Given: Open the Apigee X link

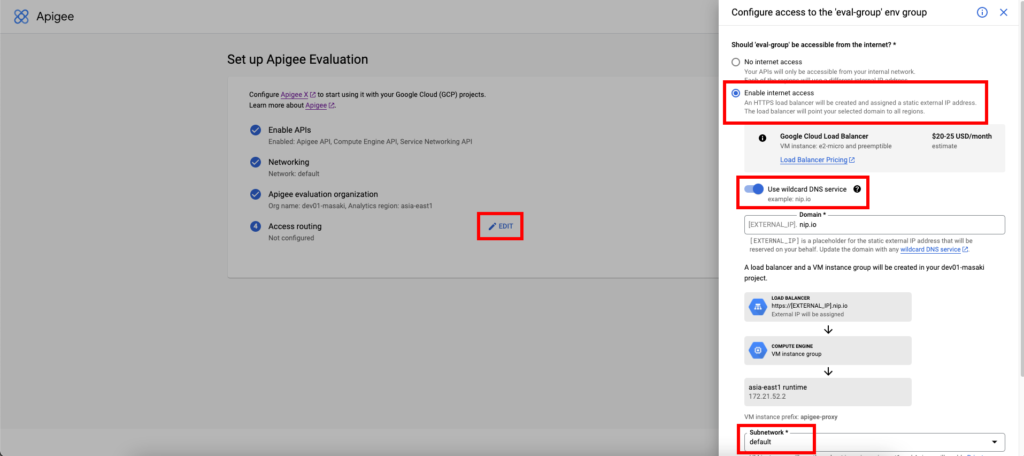Looking at the screenshot, I should 298,94.
